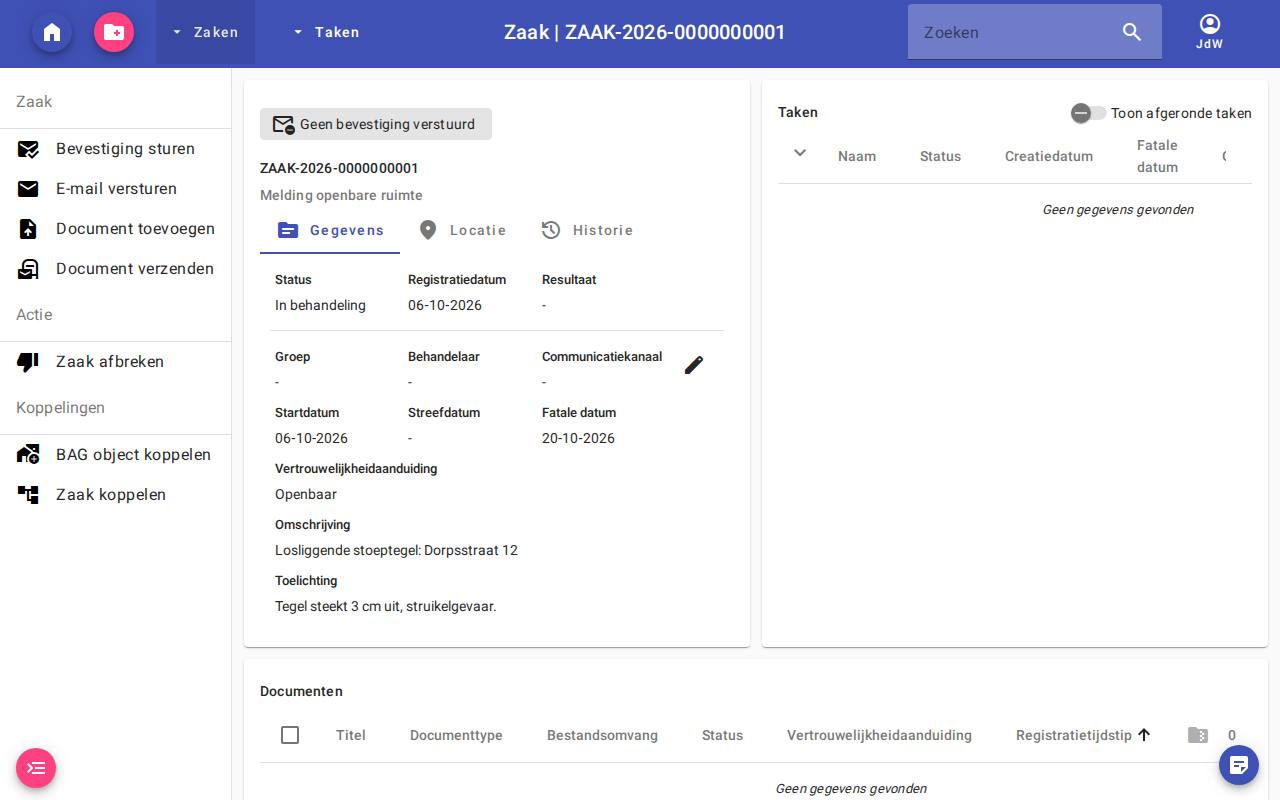Click the pink create new zaak icon
The height and width of the screenshot is (800, 1280).
[114, 32]
